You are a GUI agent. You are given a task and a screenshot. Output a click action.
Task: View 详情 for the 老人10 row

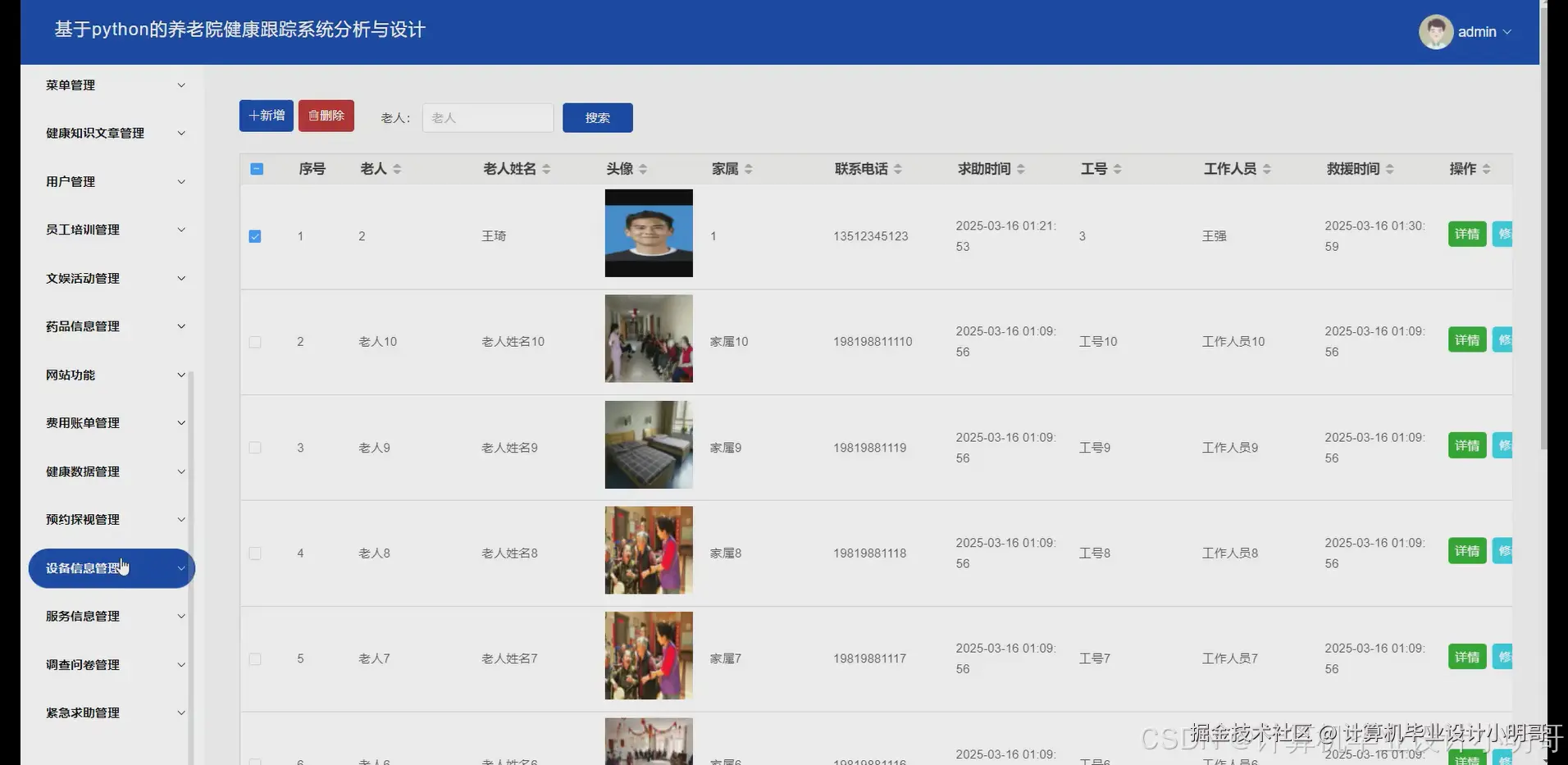click(1467, 340)
